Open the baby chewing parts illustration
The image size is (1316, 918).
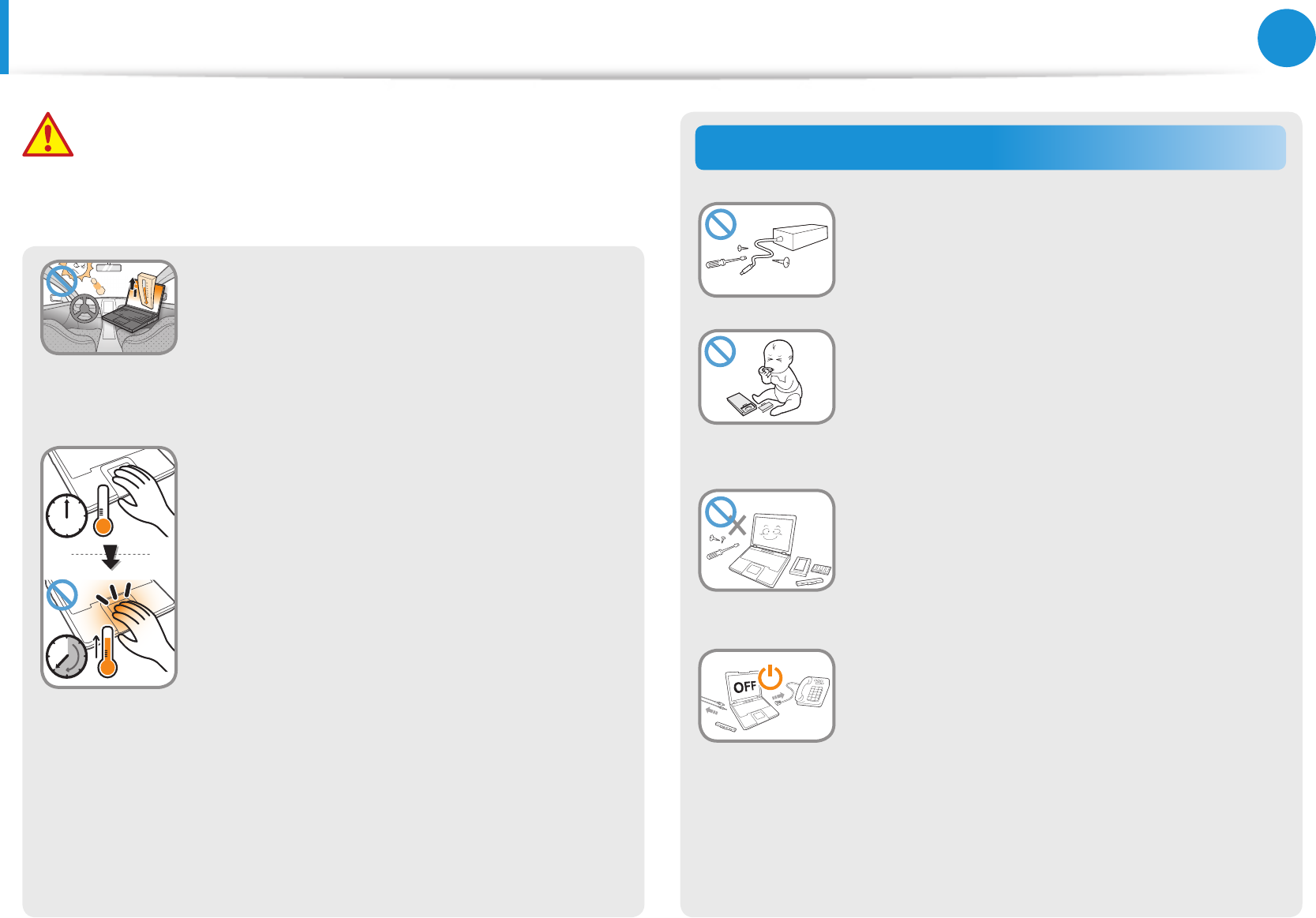click(x=767, y=377)
